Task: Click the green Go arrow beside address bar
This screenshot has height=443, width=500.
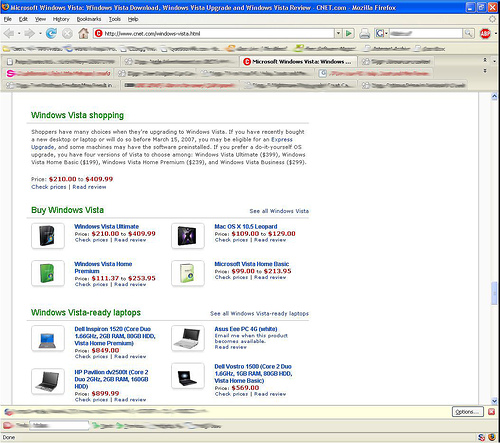Action: coord(349,33)
